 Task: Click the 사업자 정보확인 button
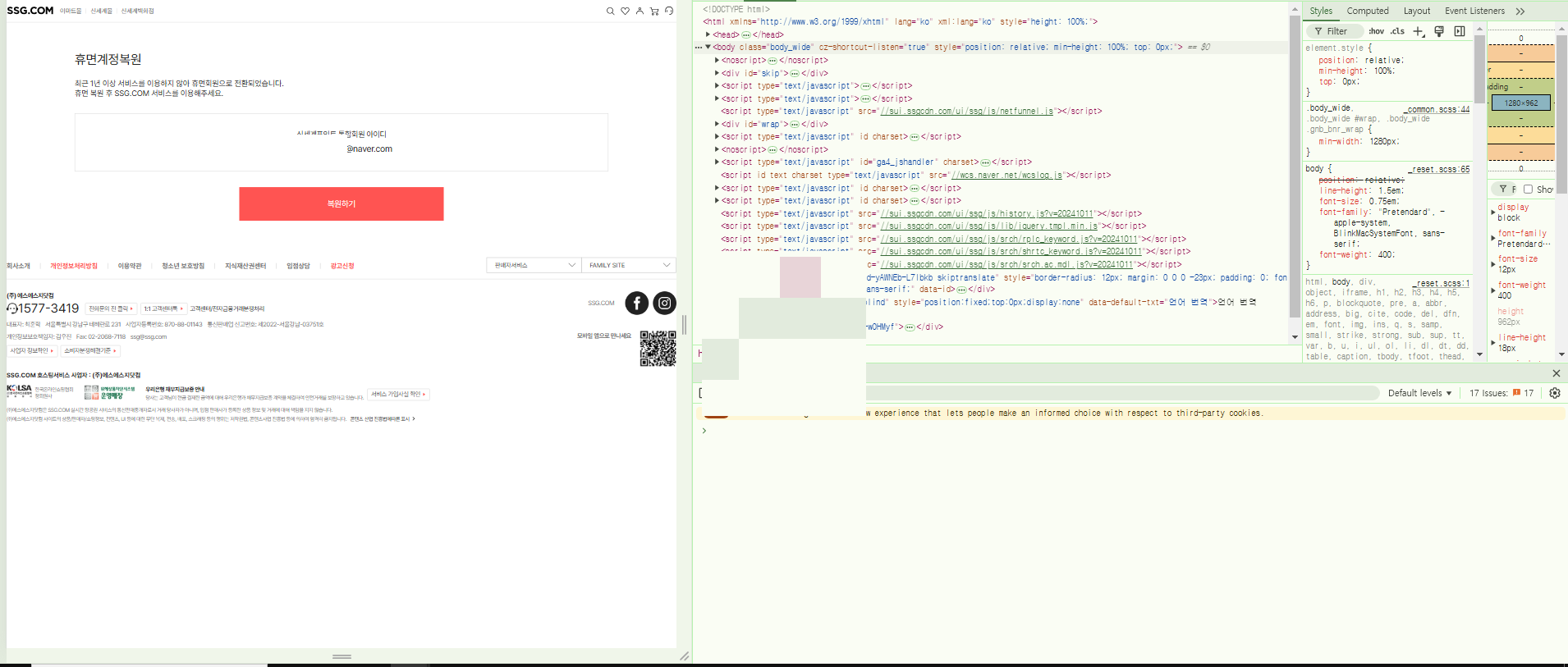point(32,350)
